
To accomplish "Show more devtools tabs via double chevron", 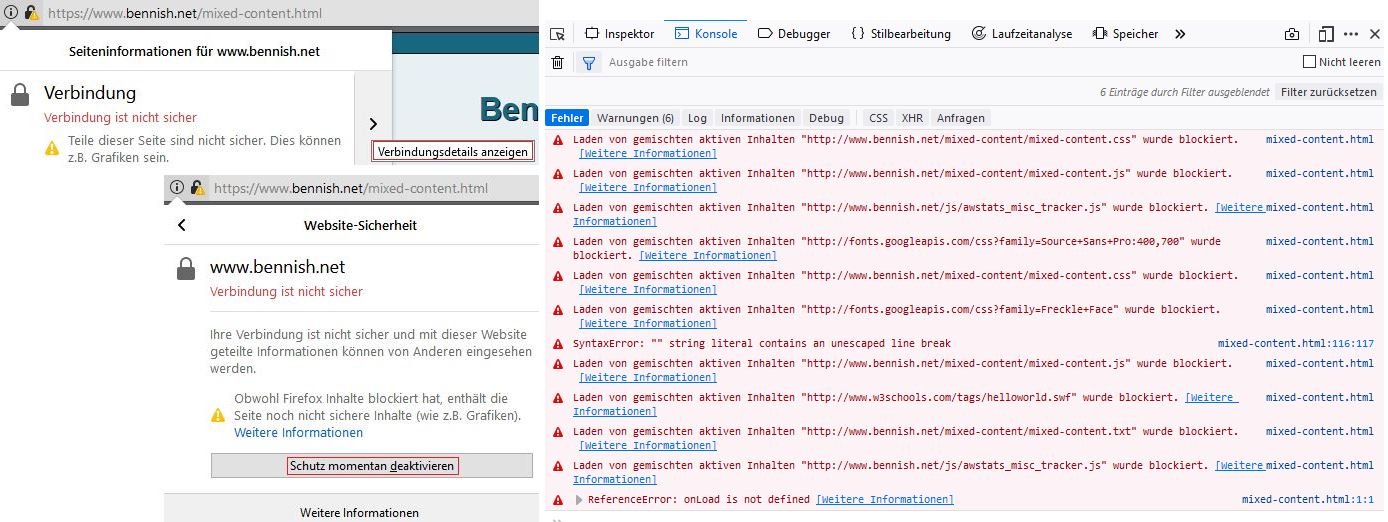I will (x=1180, y=34).
